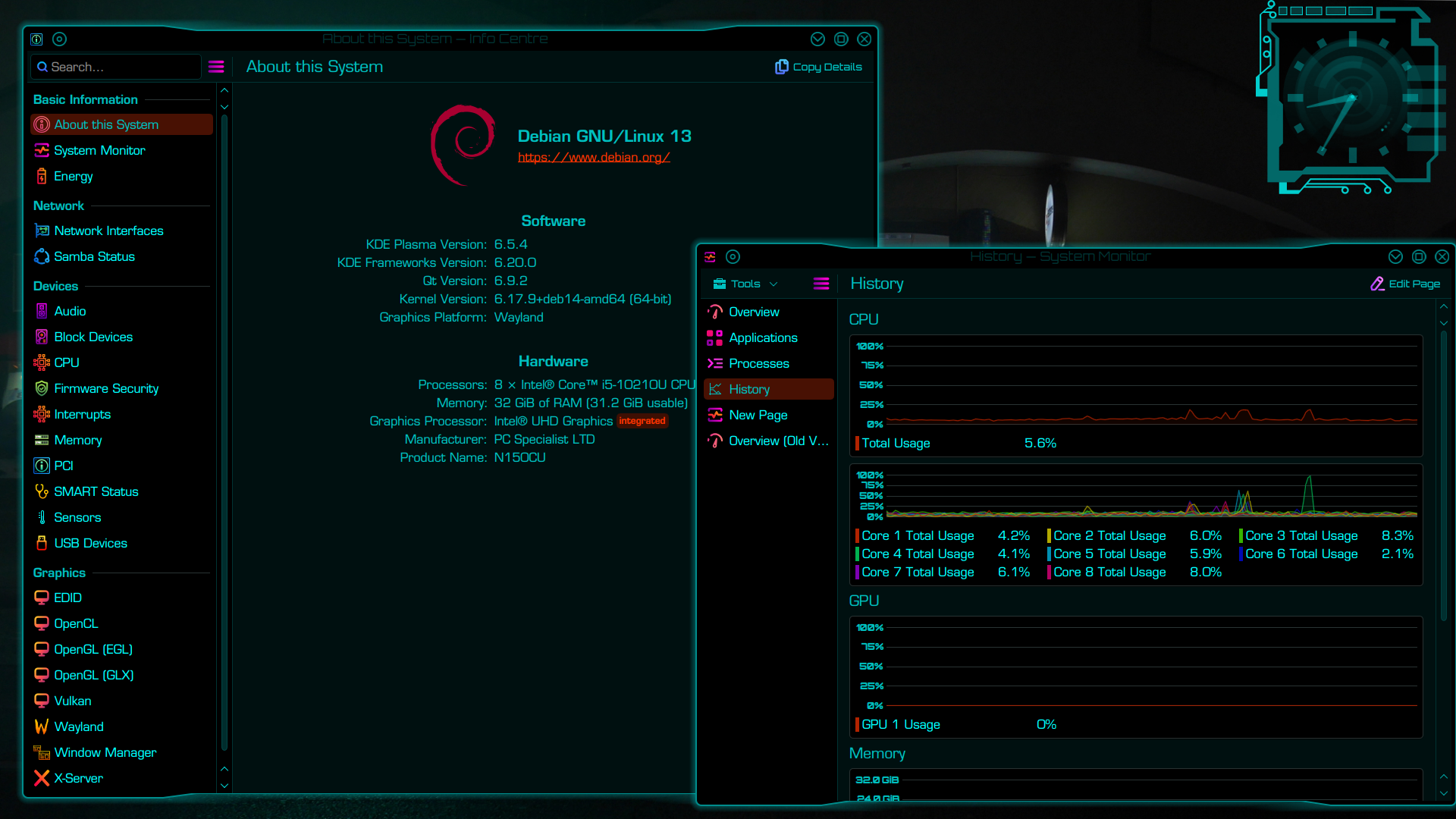
Task: Select the Samba Status icon
Action: tap(42, 256)
